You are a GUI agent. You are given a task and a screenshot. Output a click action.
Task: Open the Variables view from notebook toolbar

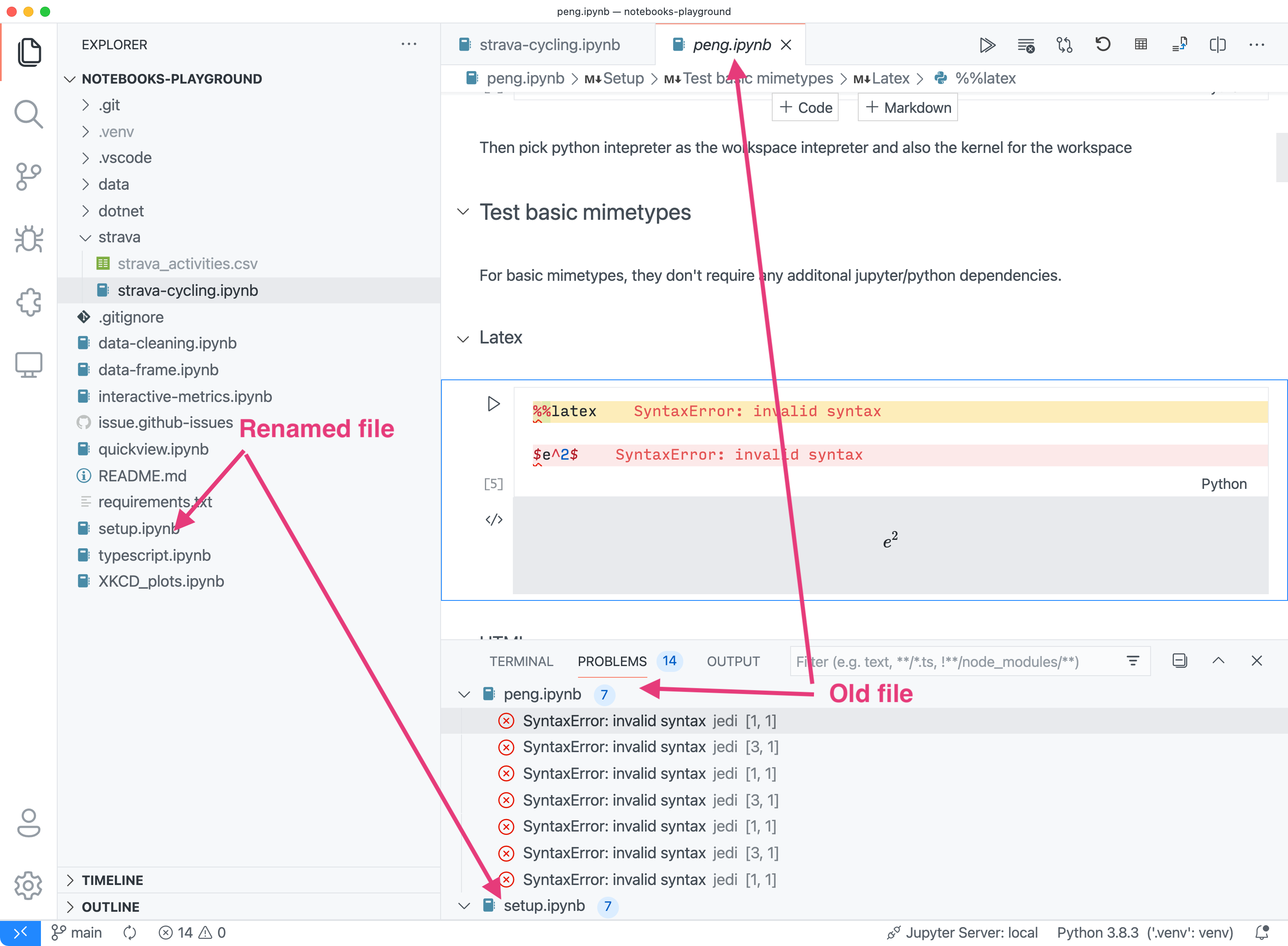(x=1141, y=44)
